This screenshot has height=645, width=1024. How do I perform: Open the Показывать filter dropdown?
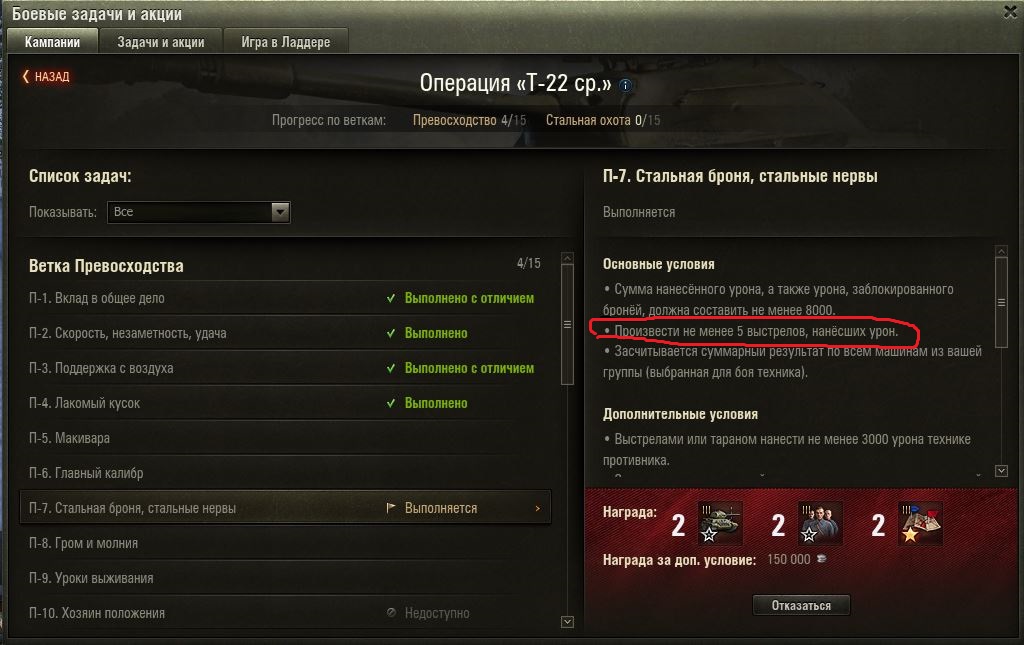199,212
